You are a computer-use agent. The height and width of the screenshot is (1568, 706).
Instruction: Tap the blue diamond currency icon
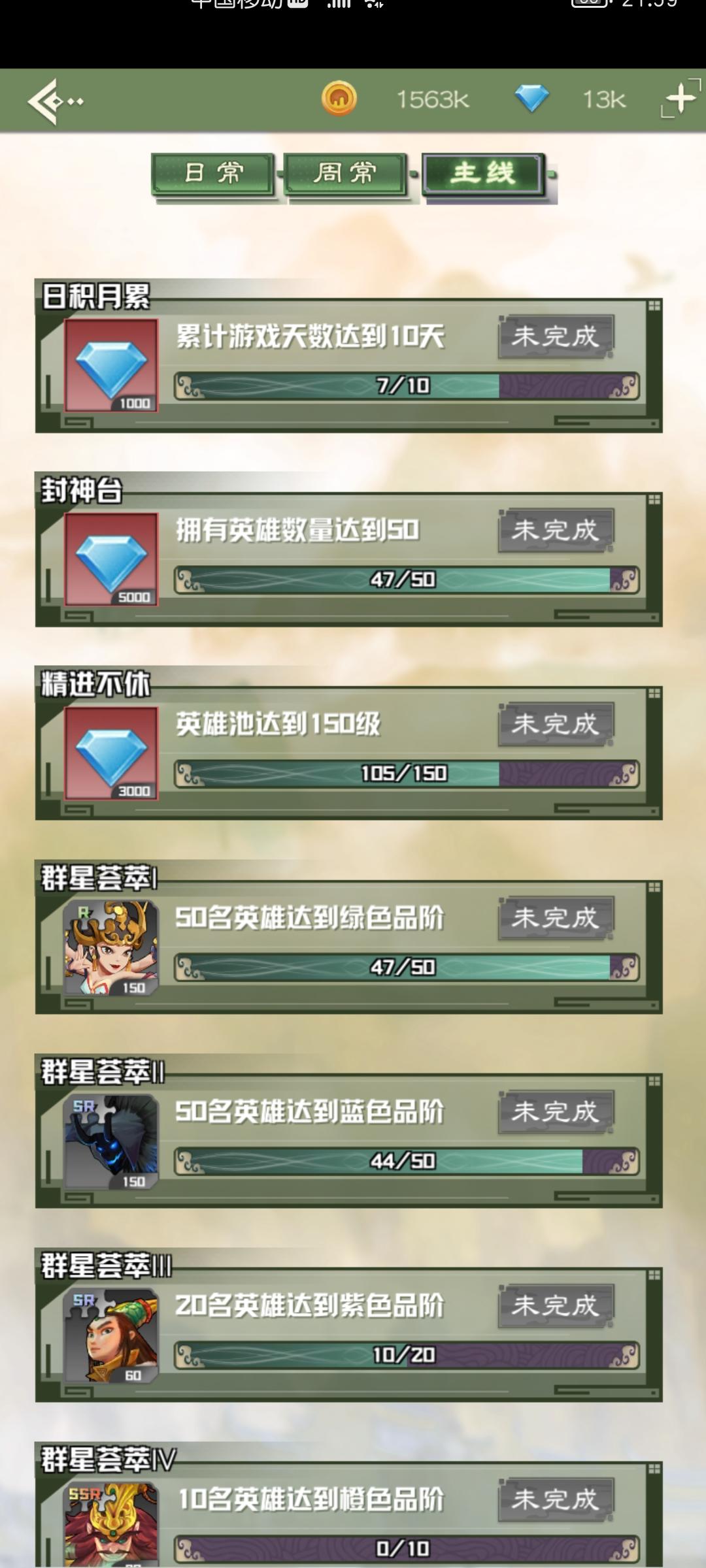coord(531,99)
